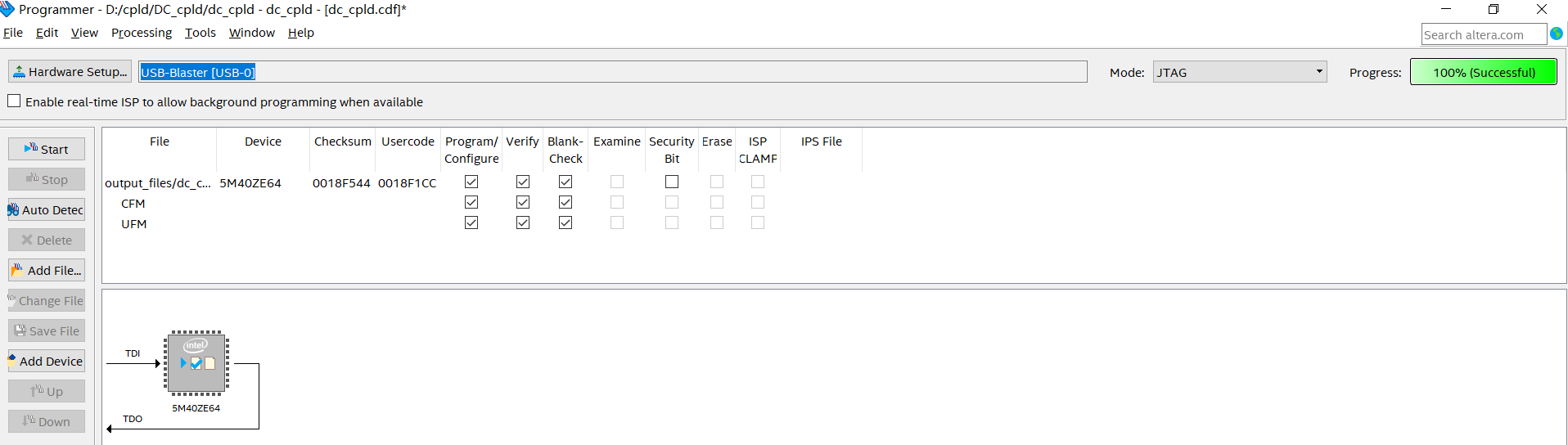Click the IPS File column header

[822, 142]
